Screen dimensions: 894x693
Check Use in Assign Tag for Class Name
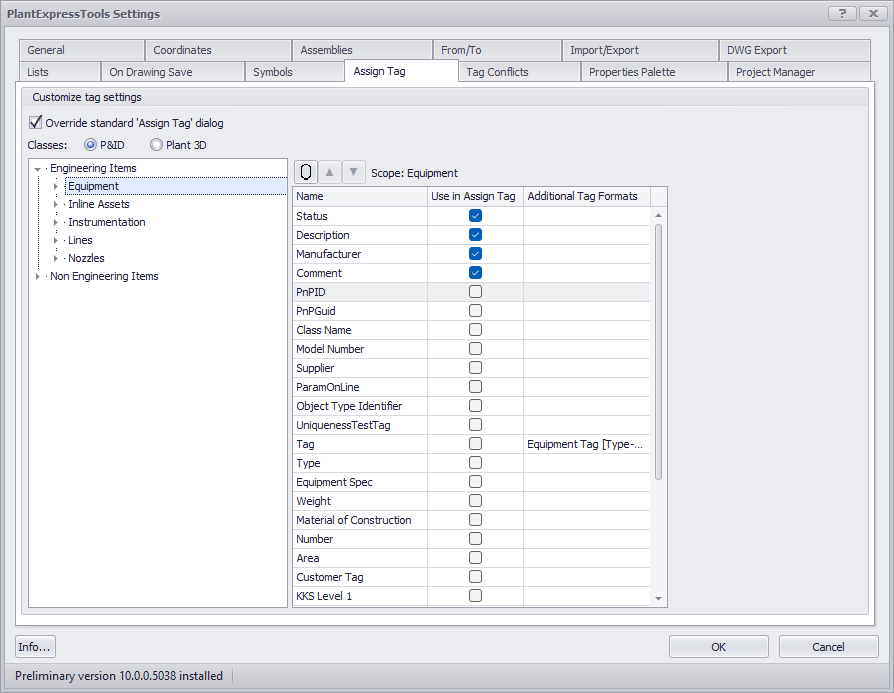pyautogui.click(x=475, y=330)
